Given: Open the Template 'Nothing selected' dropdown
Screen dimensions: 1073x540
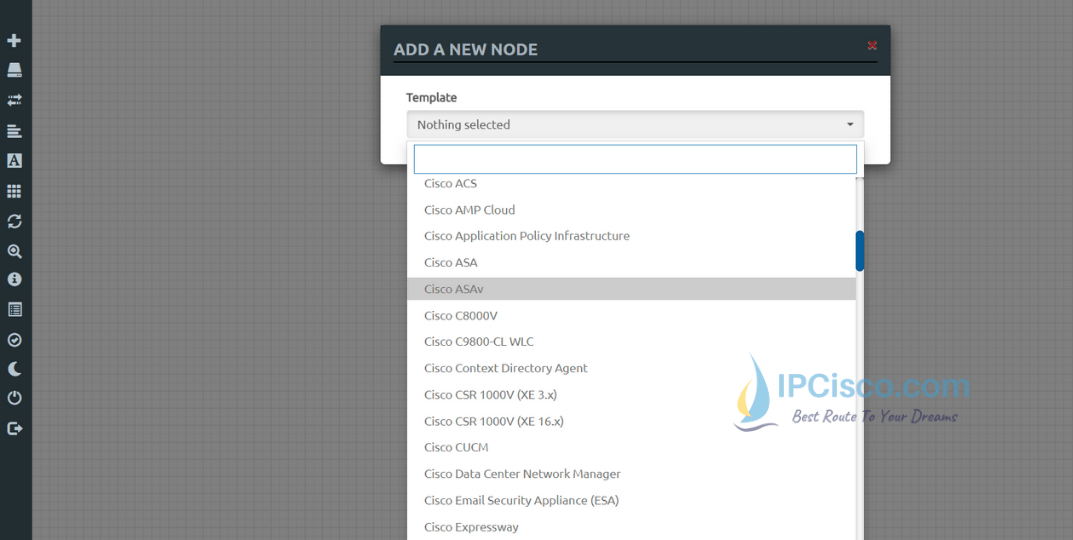Looking at the screenshot, I should [635, 125].
